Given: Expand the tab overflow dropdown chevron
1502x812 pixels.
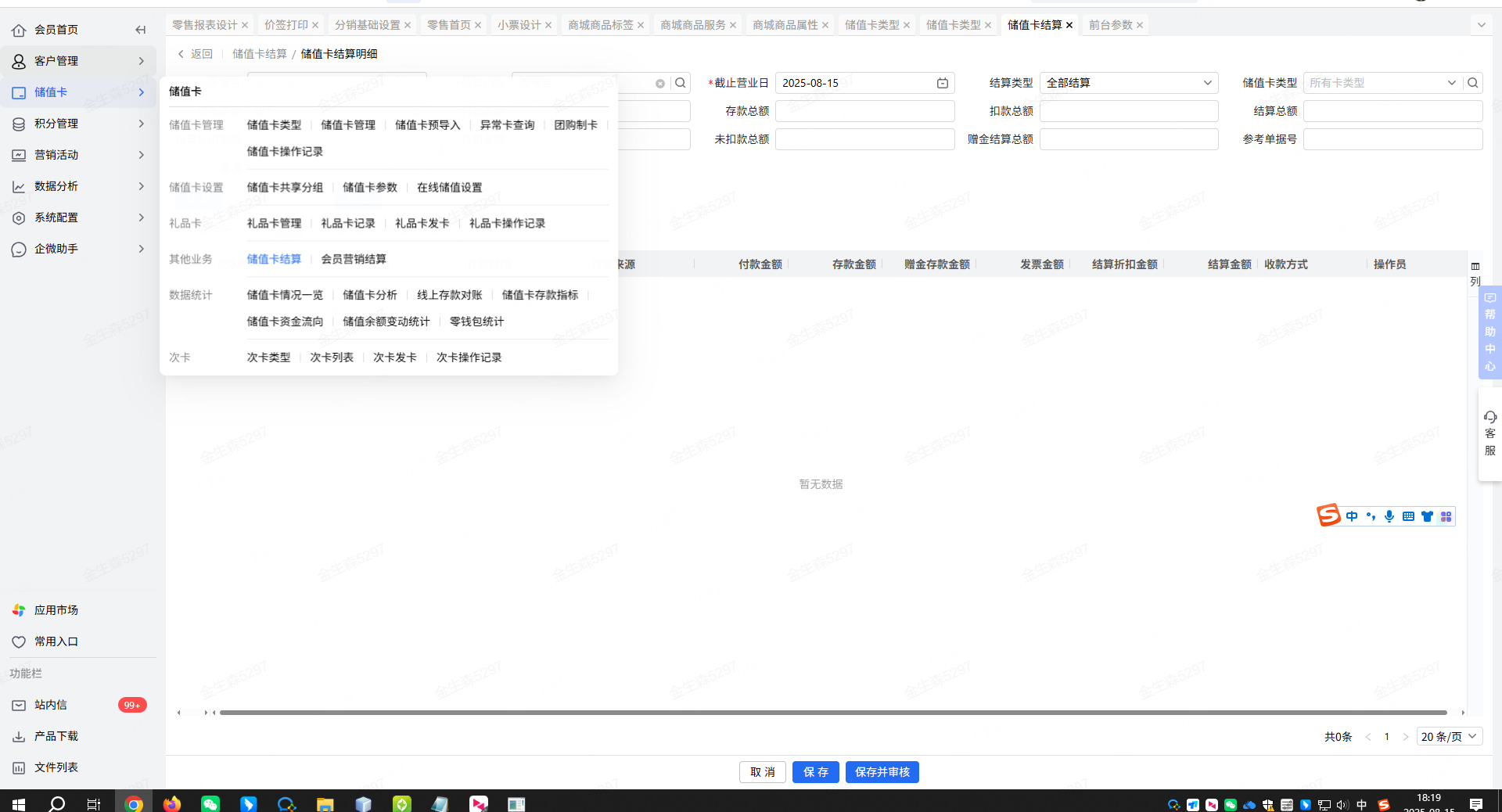Looking at the screenshot, I should coord(1481,25).
